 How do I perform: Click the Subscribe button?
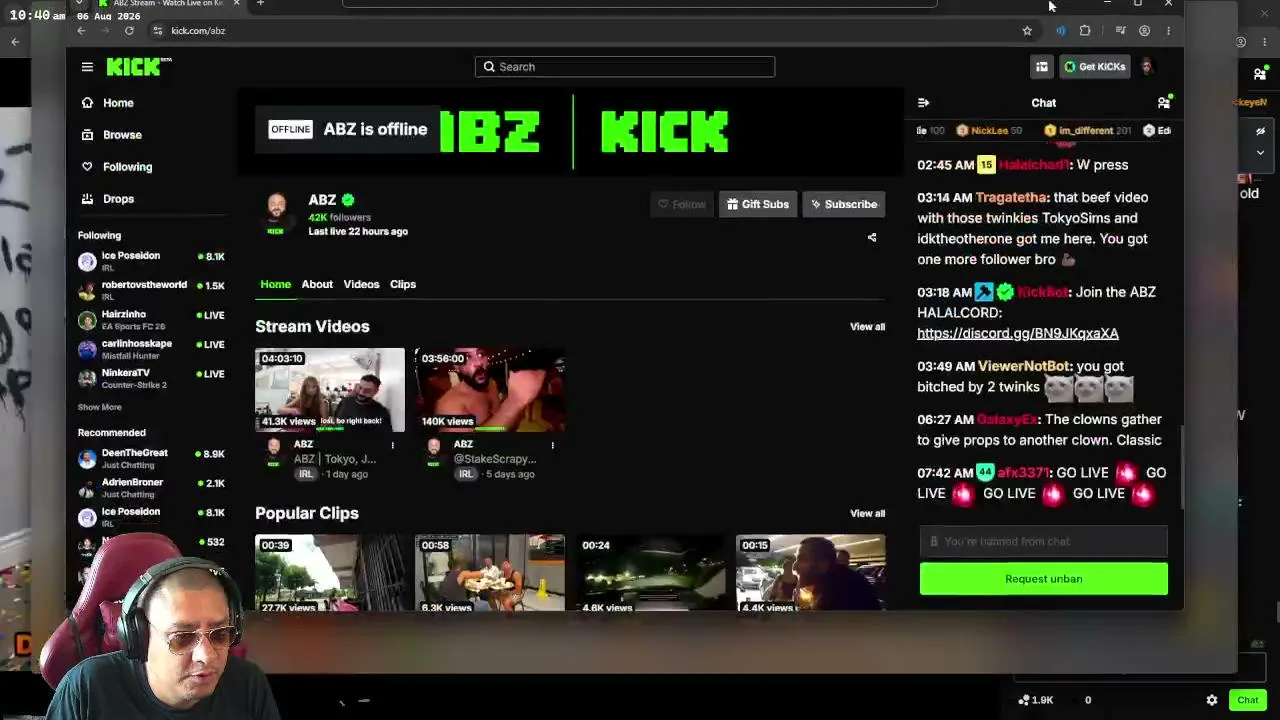(844, 204)
